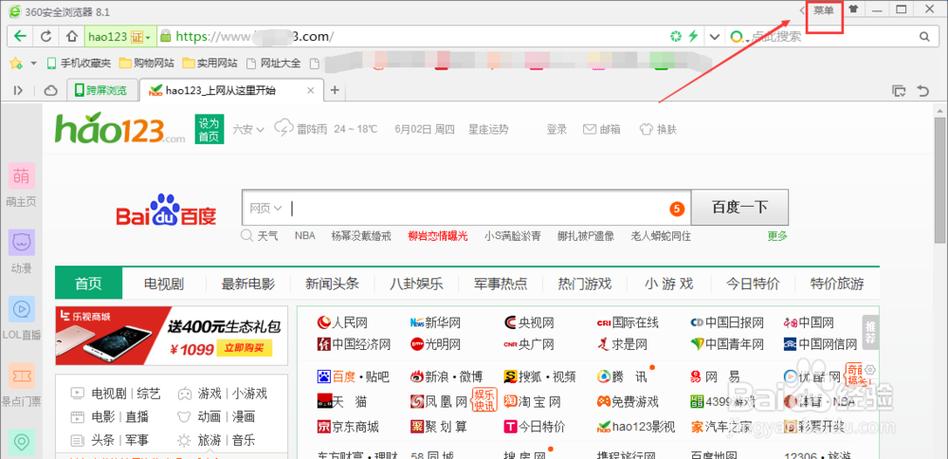The width and height of the screenshot is (948, 459).
Task: Click the orange 5 hot search badge
Action: (x=677, y=209)
